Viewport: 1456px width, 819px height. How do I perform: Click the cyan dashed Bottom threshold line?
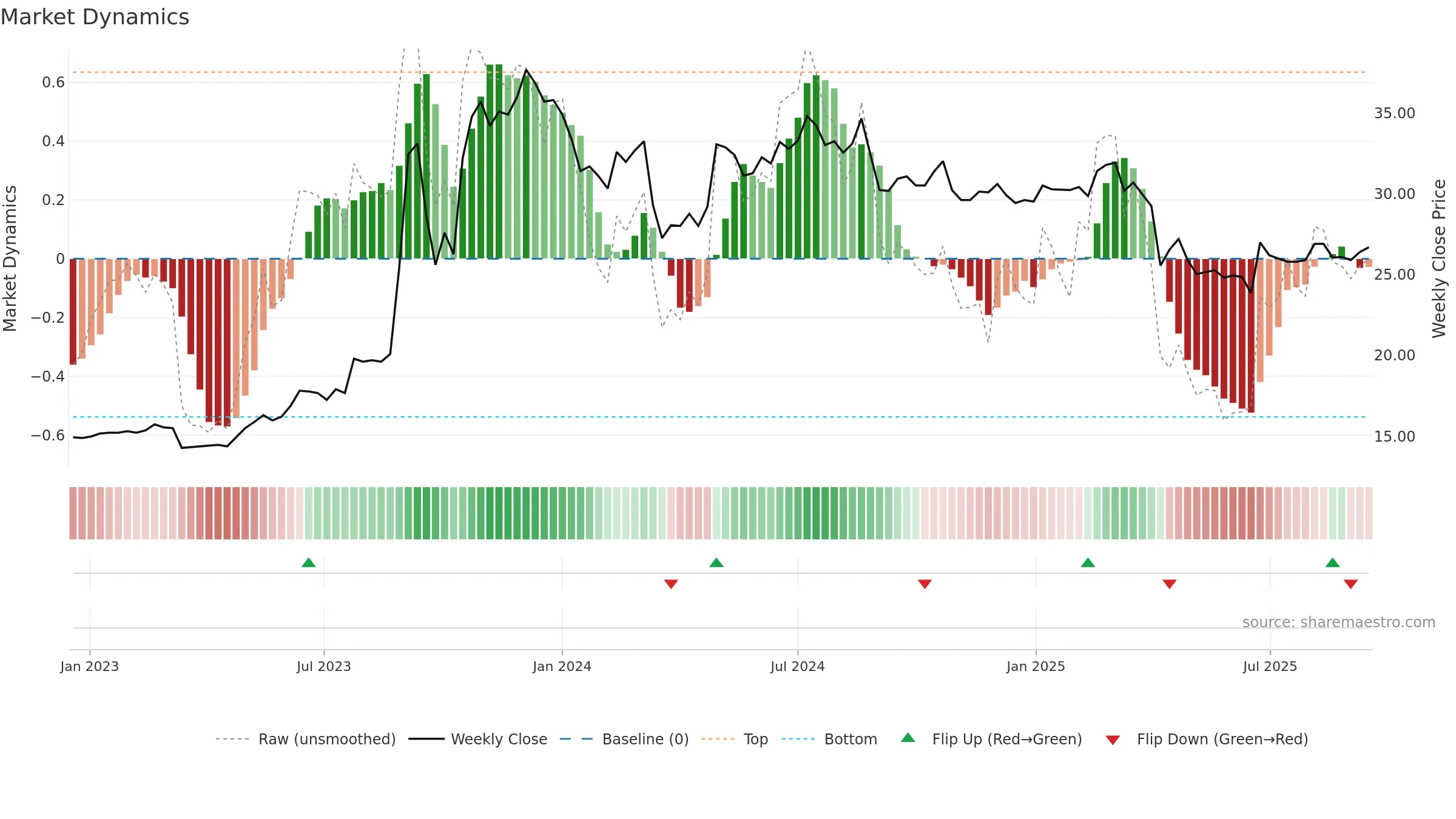(x=719, y=417)
